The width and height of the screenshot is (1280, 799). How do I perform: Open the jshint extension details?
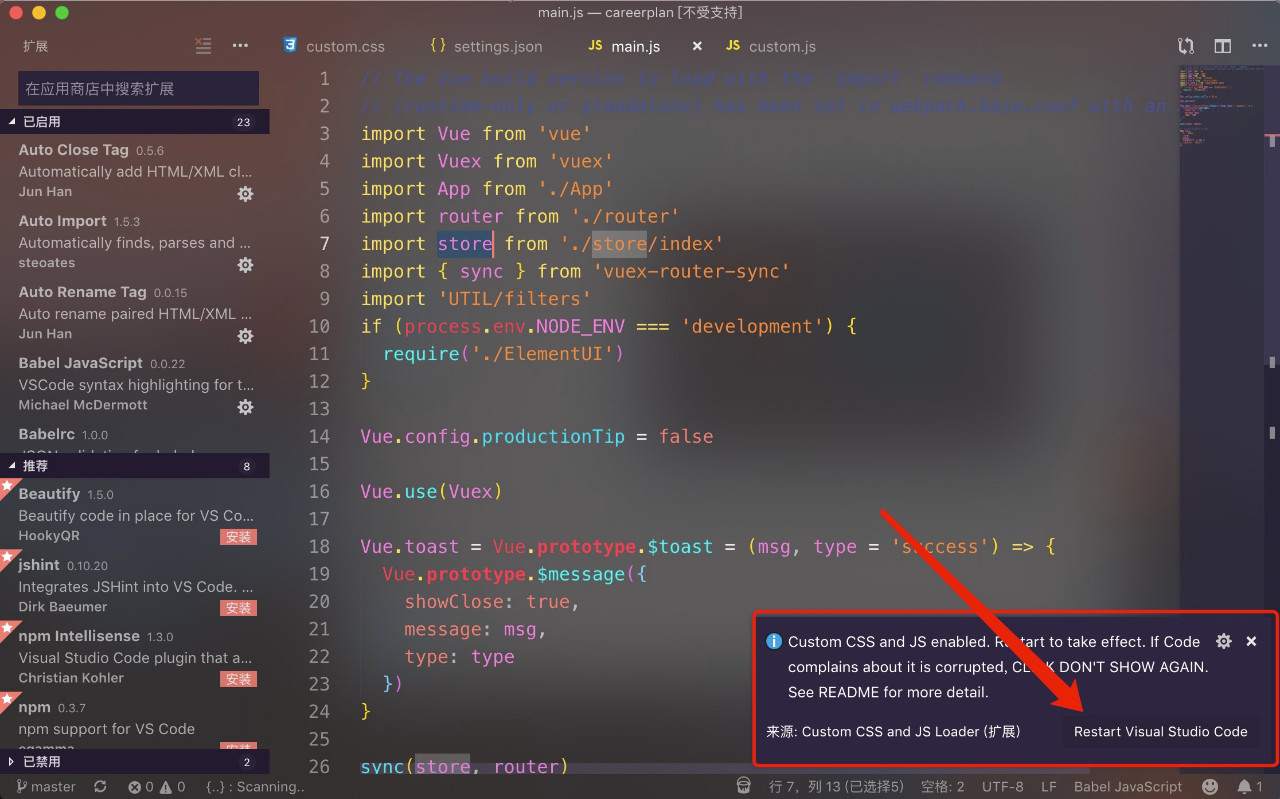(x=135, y=586)
